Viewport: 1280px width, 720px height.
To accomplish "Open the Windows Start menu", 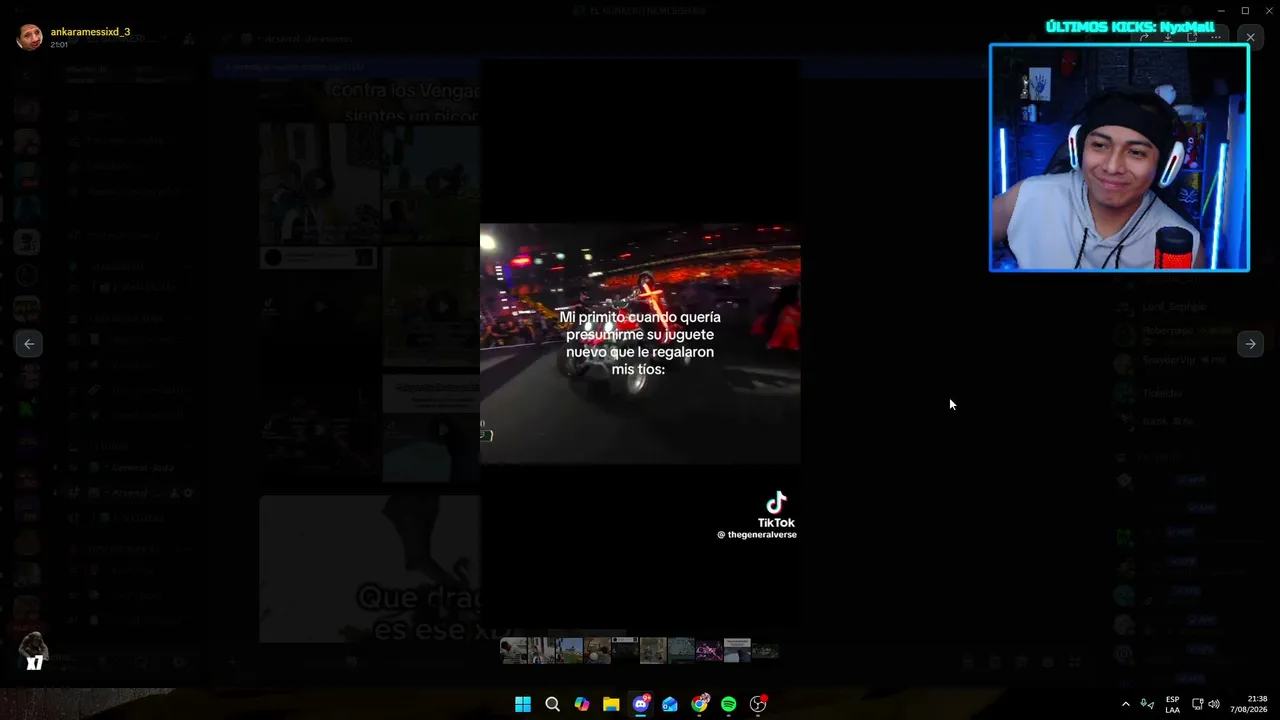I will [523, 704].
